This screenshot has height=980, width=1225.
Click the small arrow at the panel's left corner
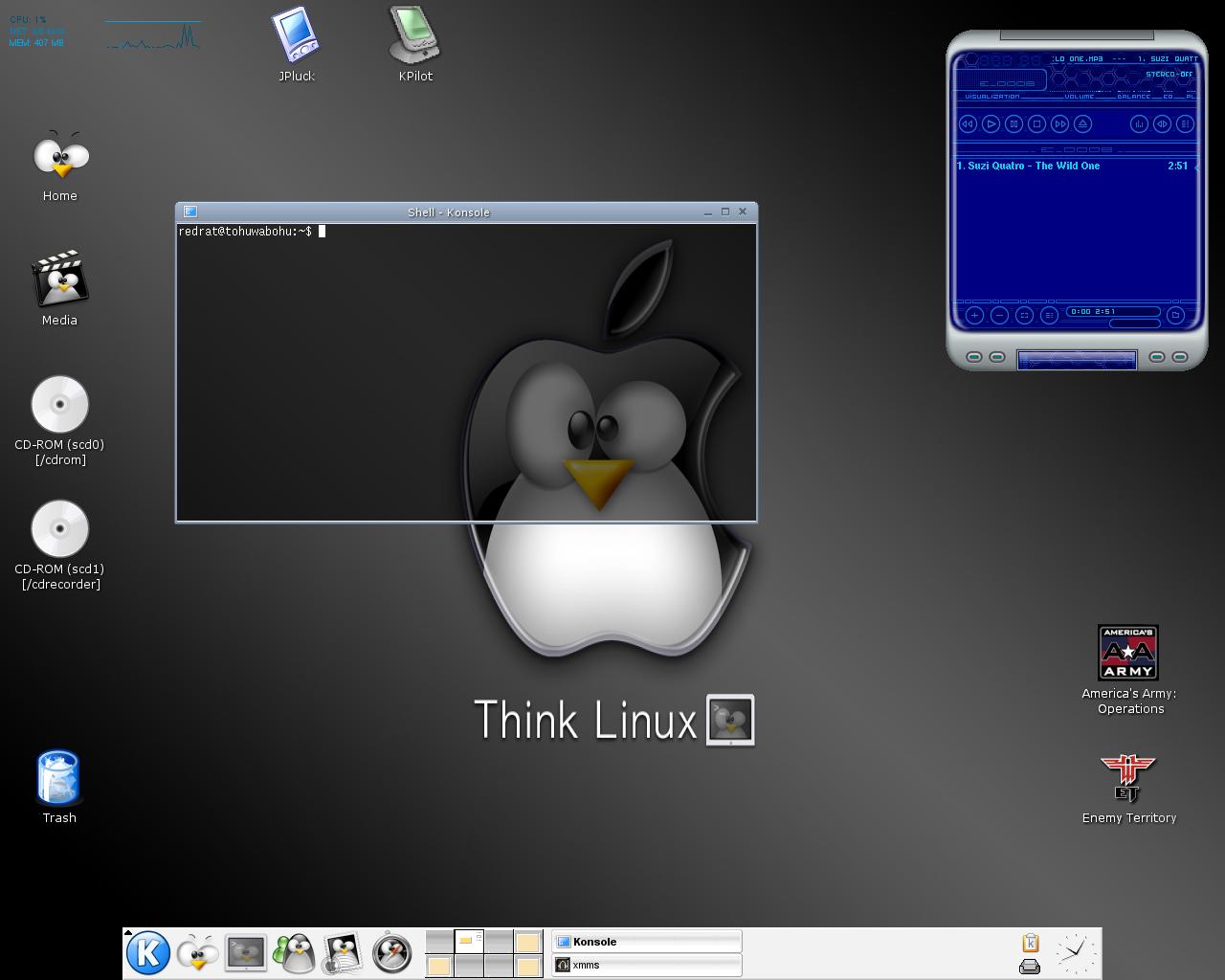pyautogui.click(x=127, y=932)
